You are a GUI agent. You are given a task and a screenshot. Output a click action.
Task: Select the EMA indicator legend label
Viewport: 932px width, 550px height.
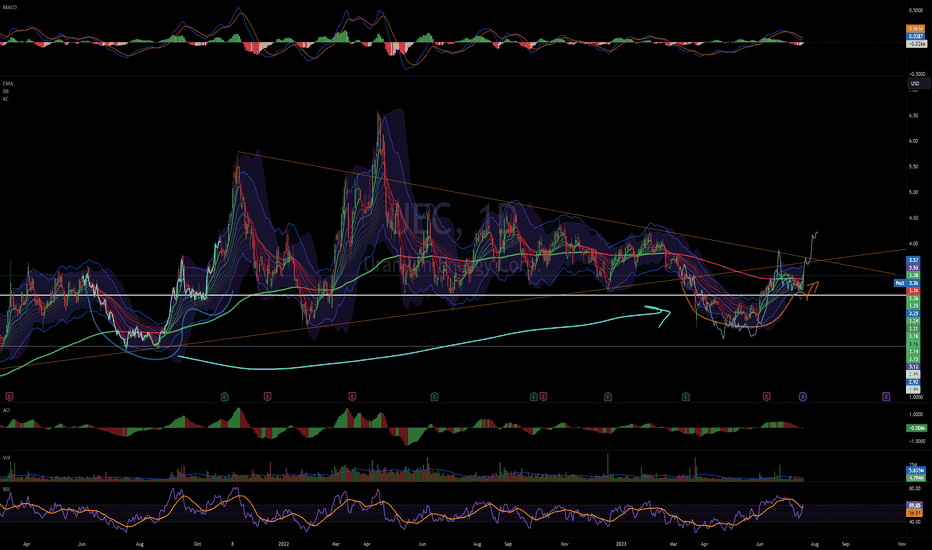pos(7,84)
